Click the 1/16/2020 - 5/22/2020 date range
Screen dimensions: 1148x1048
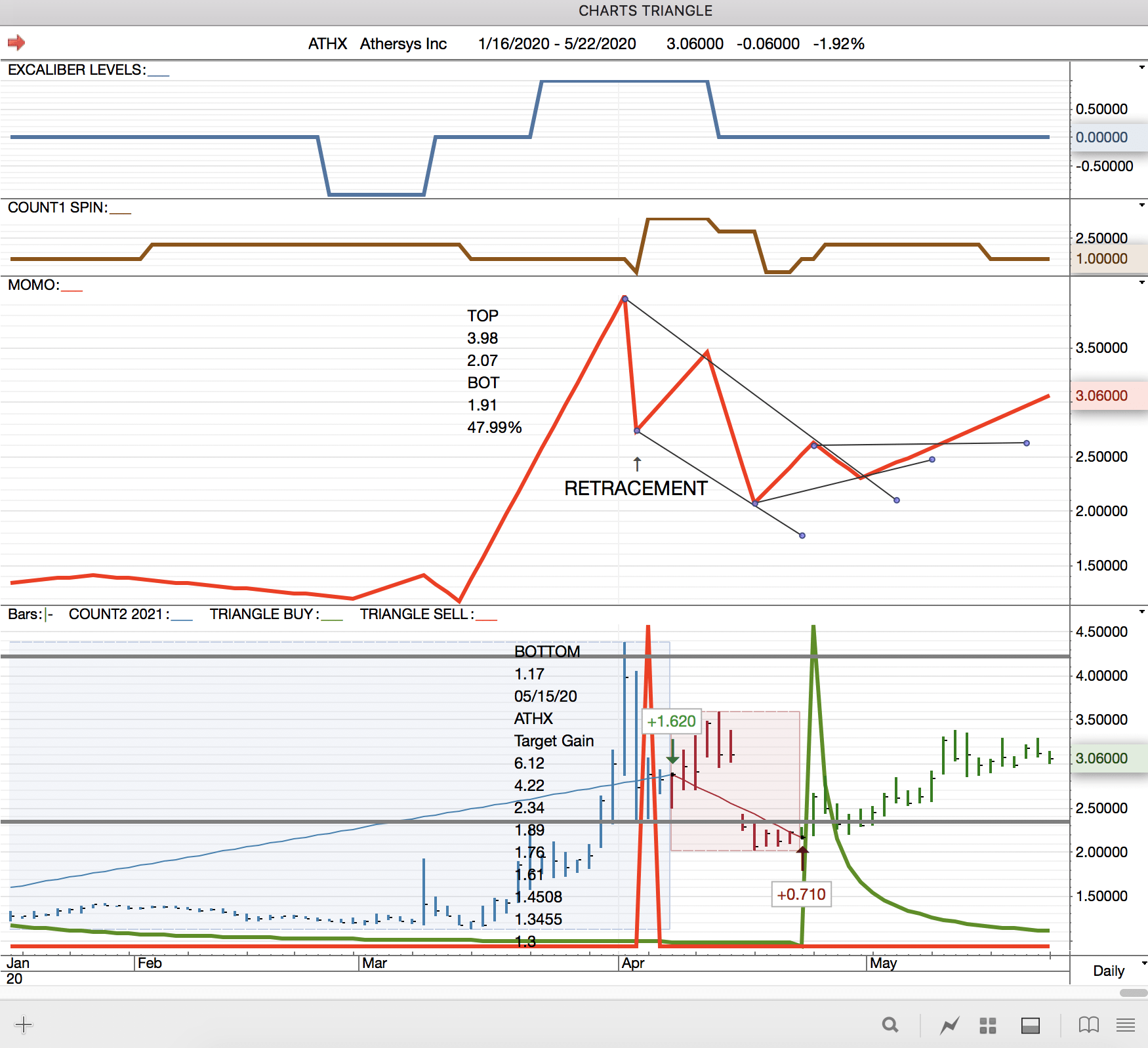click(x=556, y=44)
